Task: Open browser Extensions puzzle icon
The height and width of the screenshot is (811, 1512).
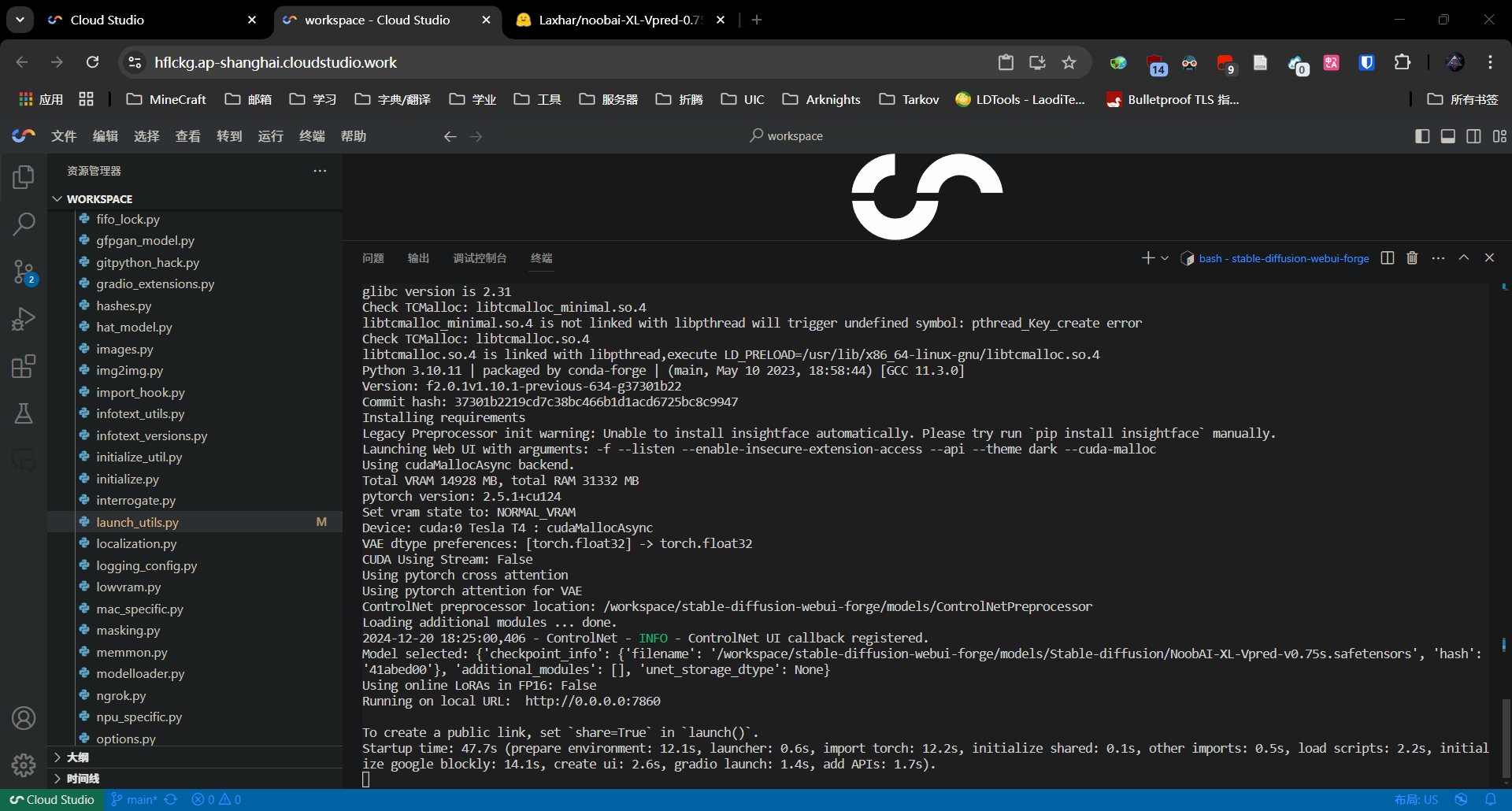Action: click(1403, 62)
